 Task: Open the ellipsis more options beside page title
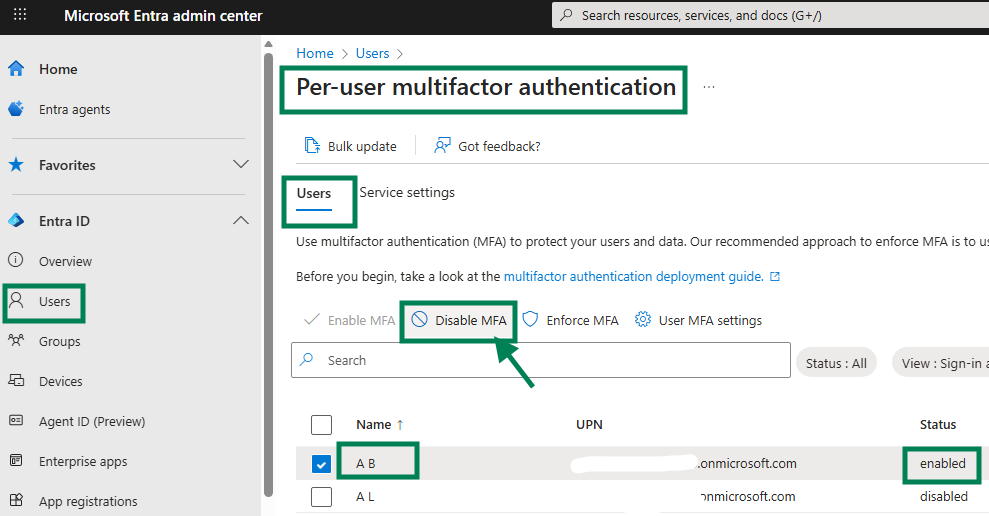709,87
